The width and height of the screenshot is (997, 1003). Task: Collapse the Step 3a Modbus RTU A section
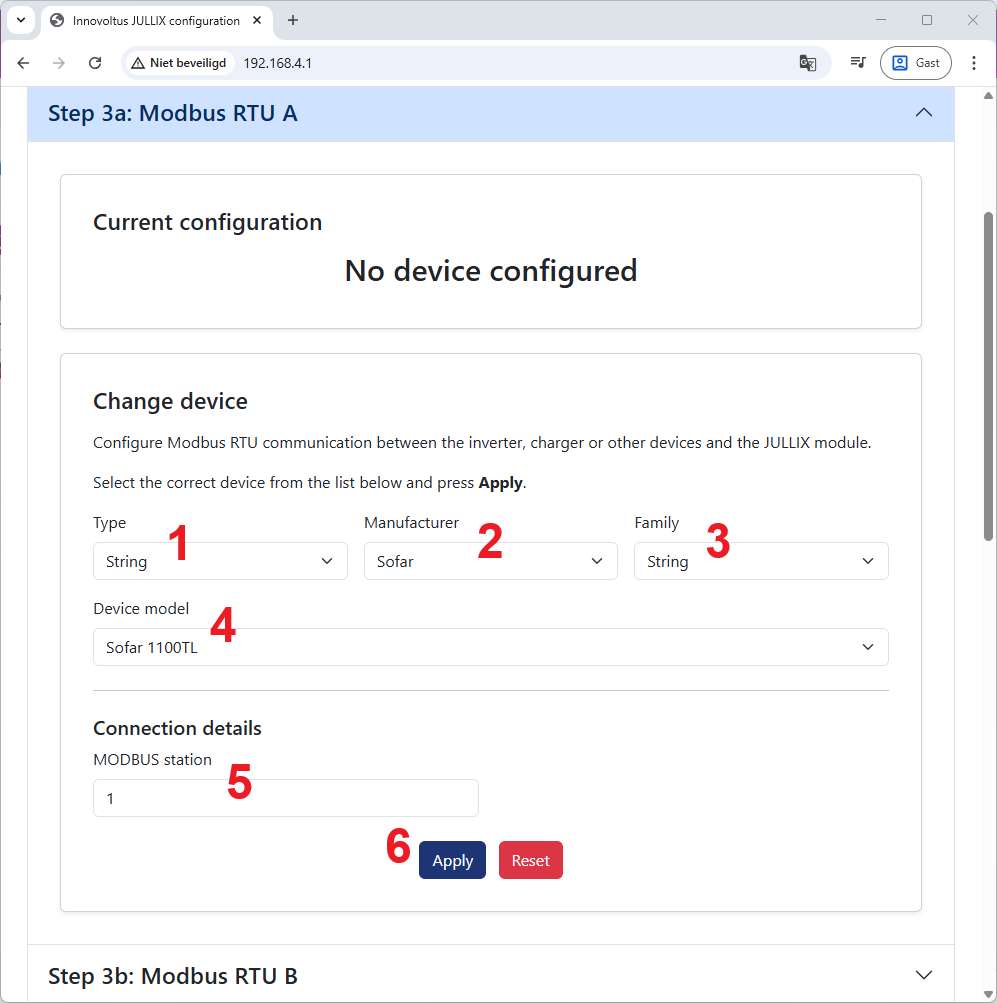[923, 113]
